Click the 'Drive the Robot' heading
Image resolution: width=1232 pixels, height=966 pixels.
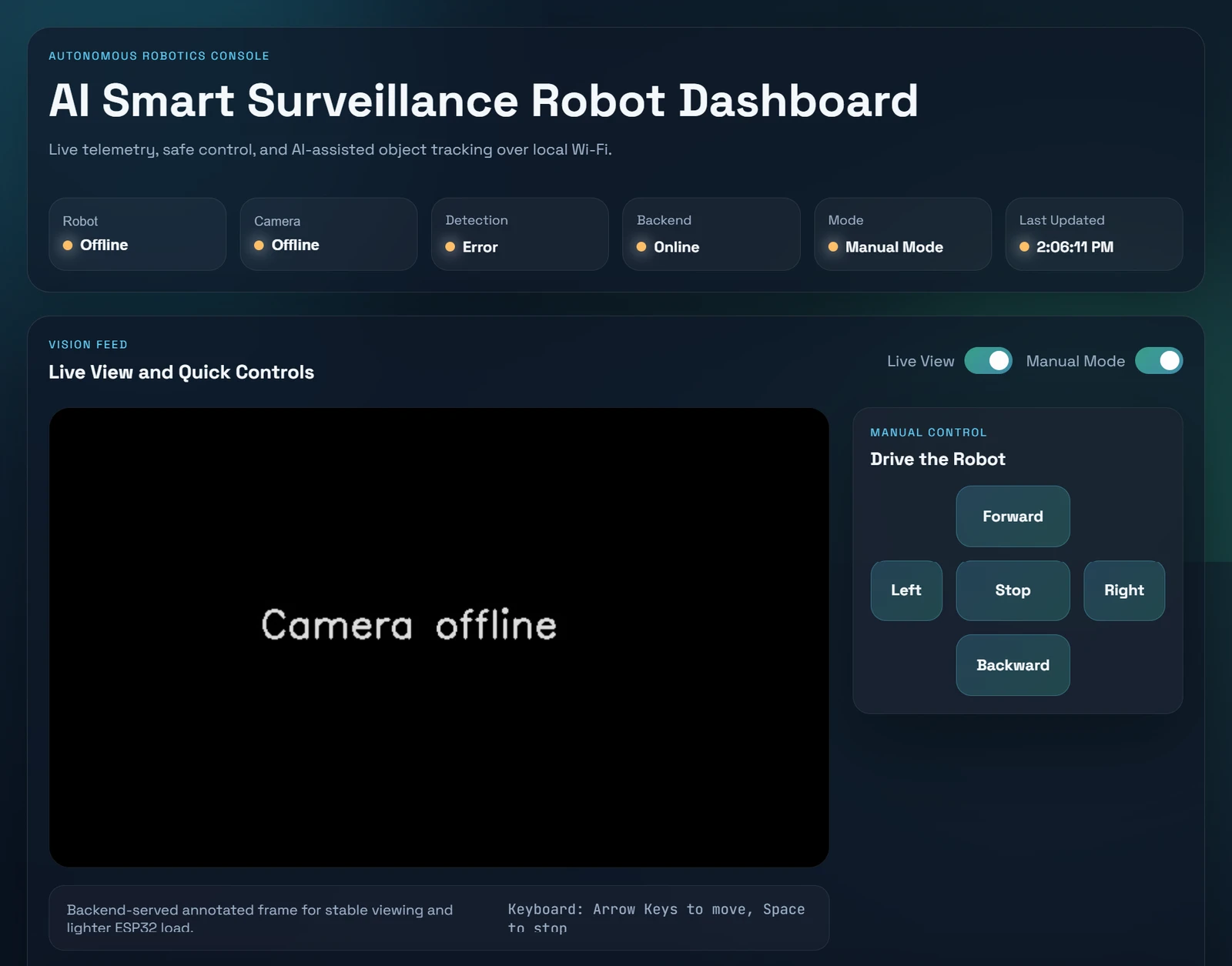point(938,460)
